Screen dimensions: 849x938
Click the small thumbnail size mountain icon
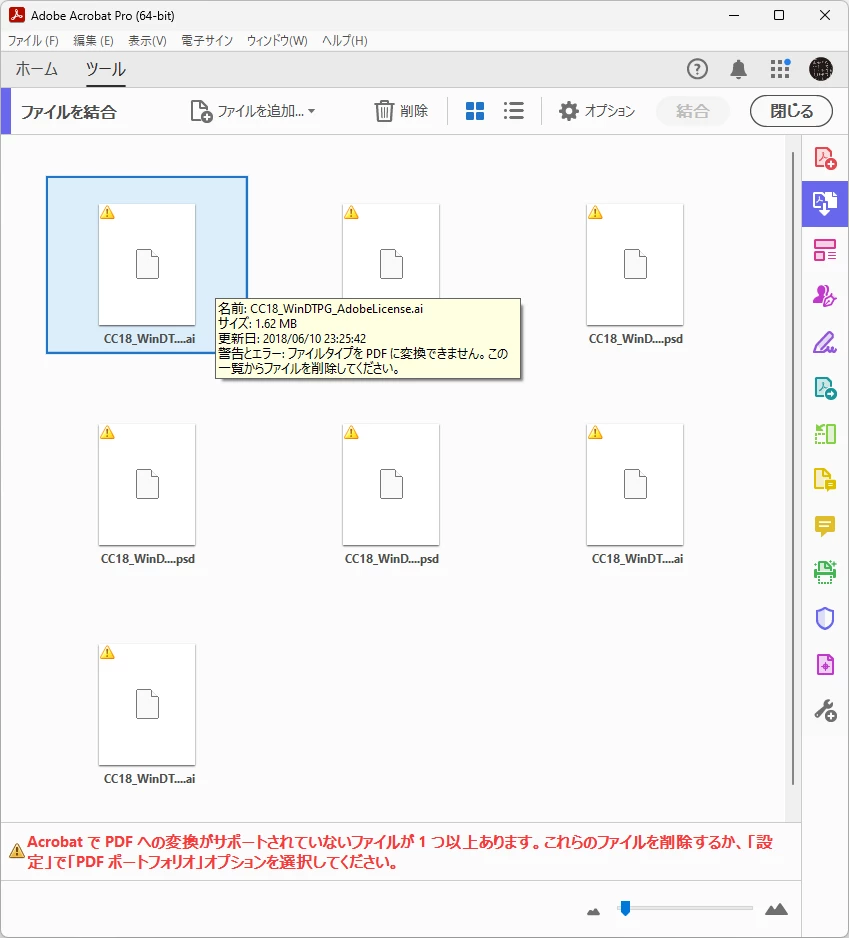point(594,911)
